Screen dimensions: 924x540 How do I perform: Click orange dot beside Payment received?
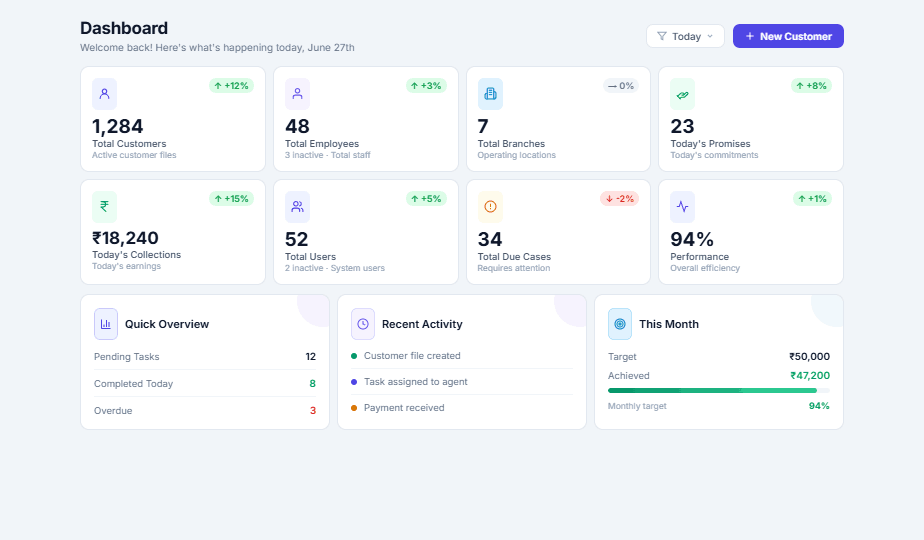(x=354, y=408)
